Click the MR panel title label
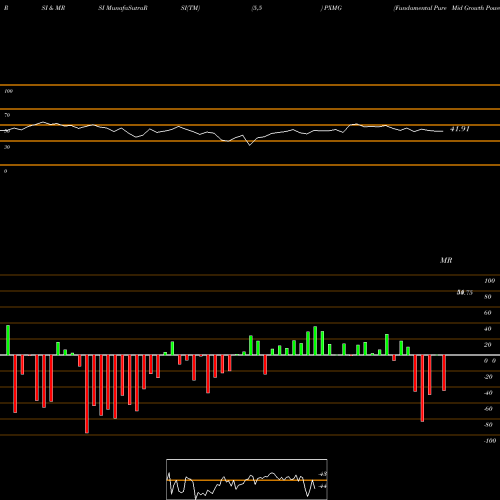 [x=446, y=260]
